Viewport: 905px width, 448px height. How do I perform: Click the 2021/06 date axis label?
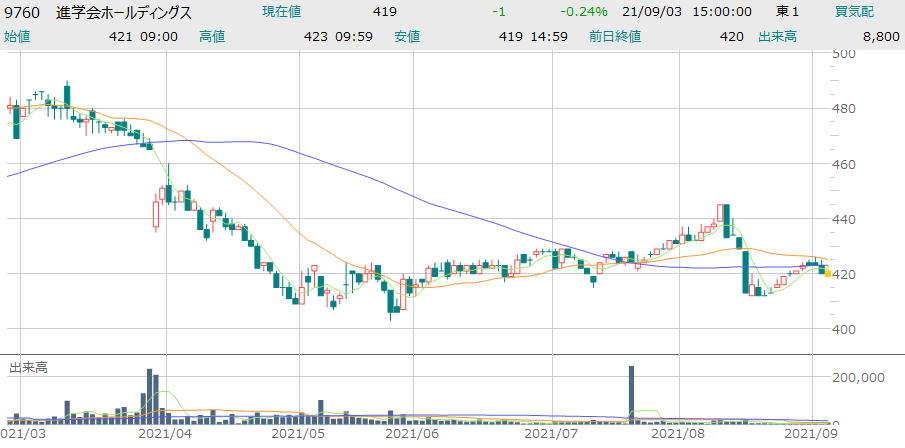(411, 436)
